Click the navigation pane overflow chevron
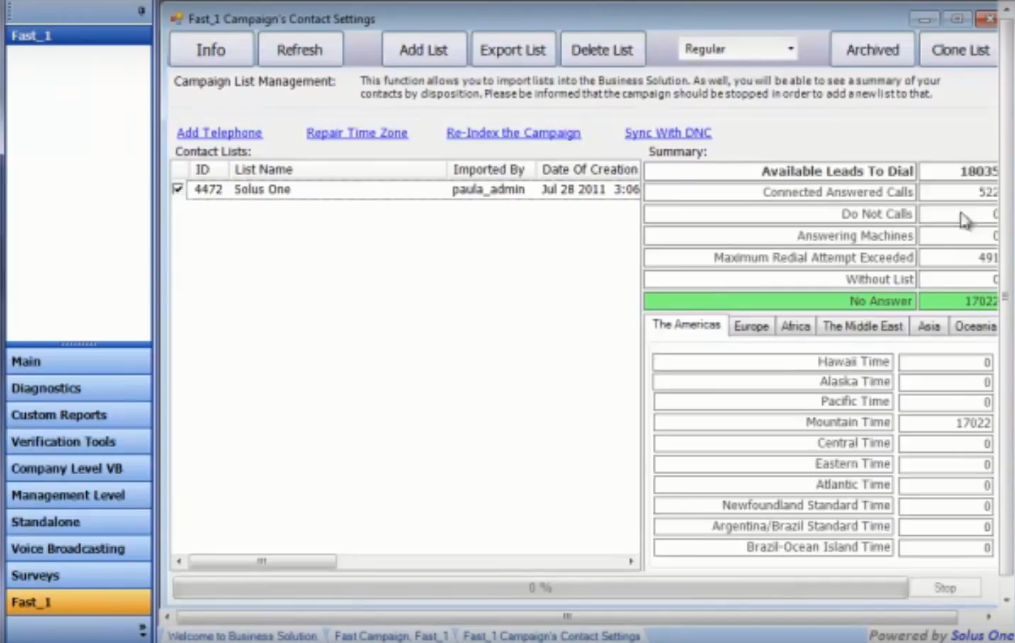 click(x=142, y=631)
